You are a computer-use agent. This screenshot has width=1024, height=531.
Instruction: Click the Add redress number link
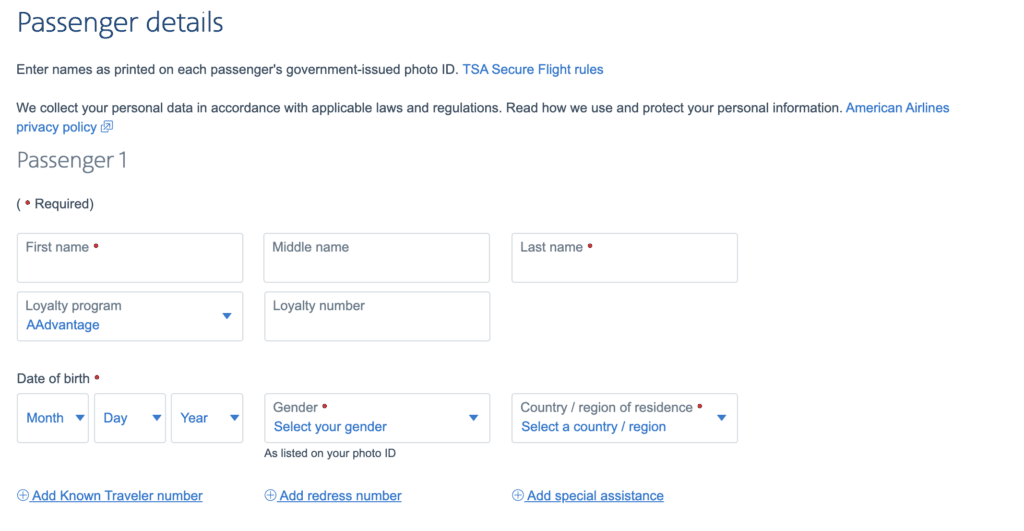tap(340, 496)
